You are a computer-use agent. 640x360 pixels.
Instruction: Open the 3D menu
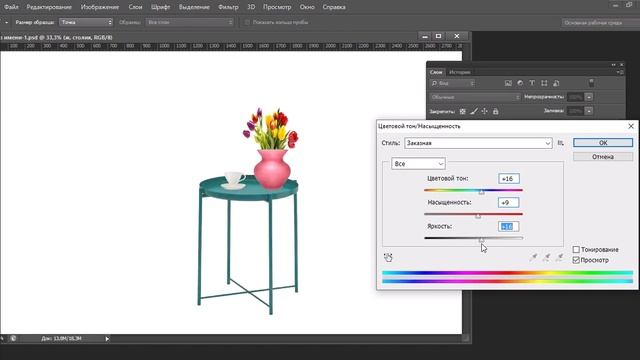[251, 7]
